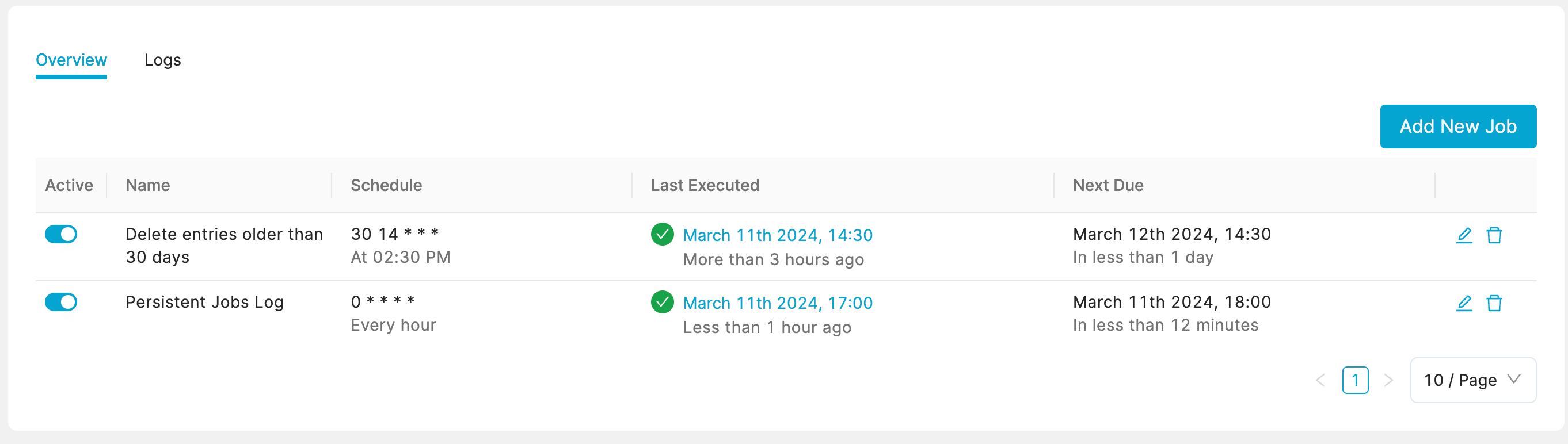
Task: Edit the Delete entries older than 30 days job
Action: [x=1464, y=235]
